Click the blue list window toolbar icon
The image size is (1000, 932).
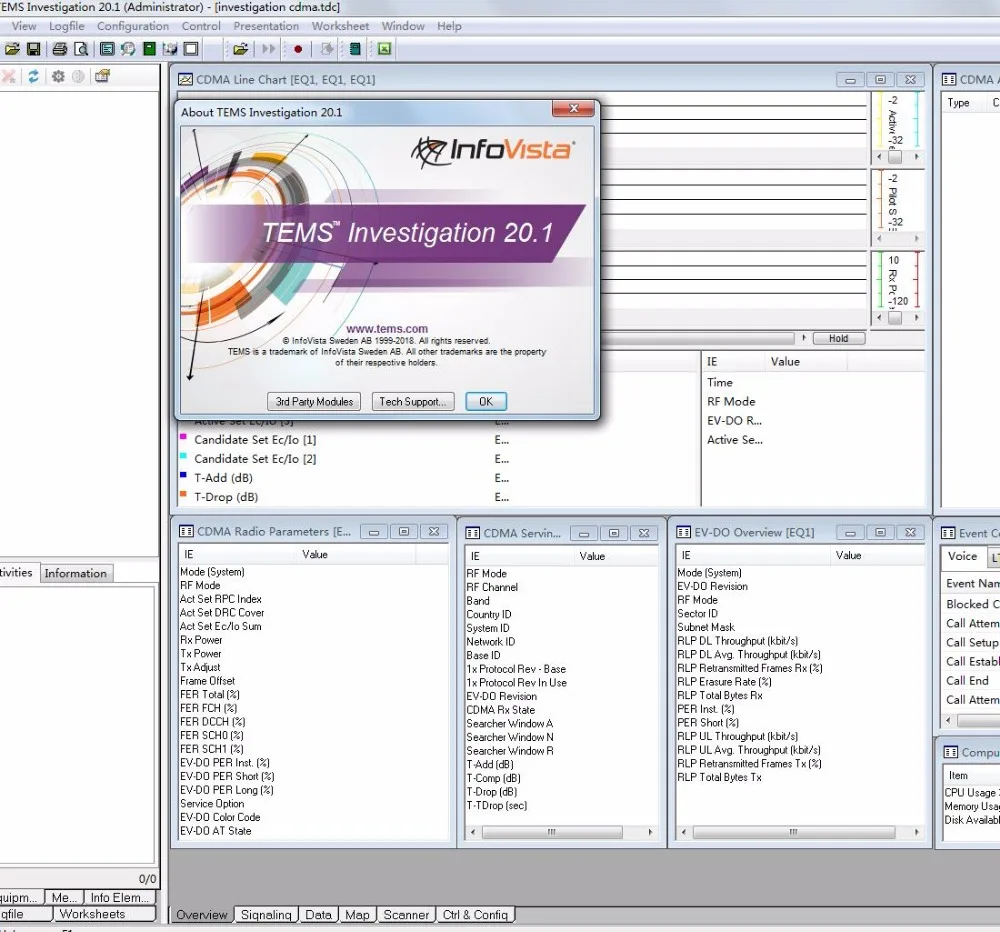tap(107, 49)
